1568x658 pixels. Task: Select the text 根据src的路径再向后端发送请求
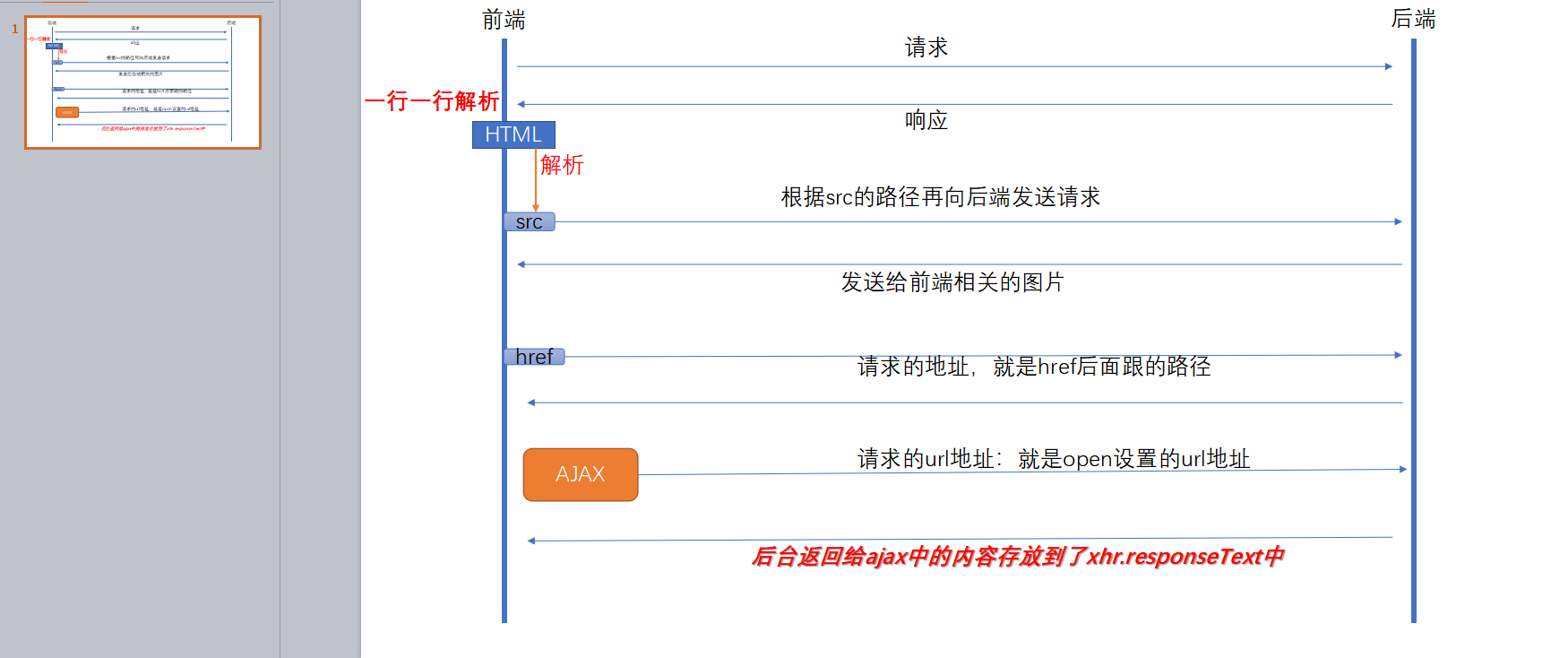tap(941, 197)
